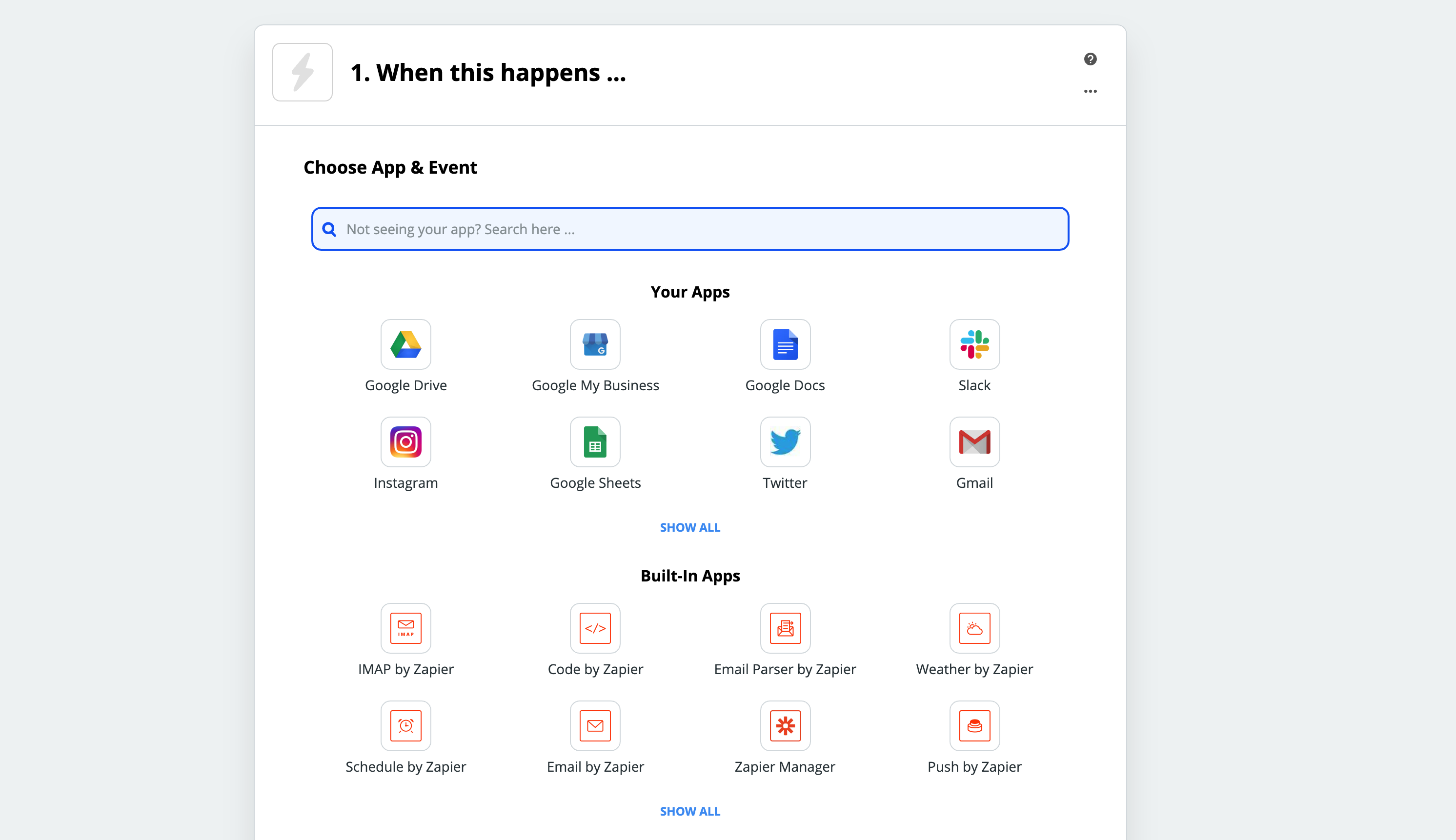Click the 'Choose App & Event' heading
The width and height of the screenshot is (1456, 840).
(x=390, y=167)
